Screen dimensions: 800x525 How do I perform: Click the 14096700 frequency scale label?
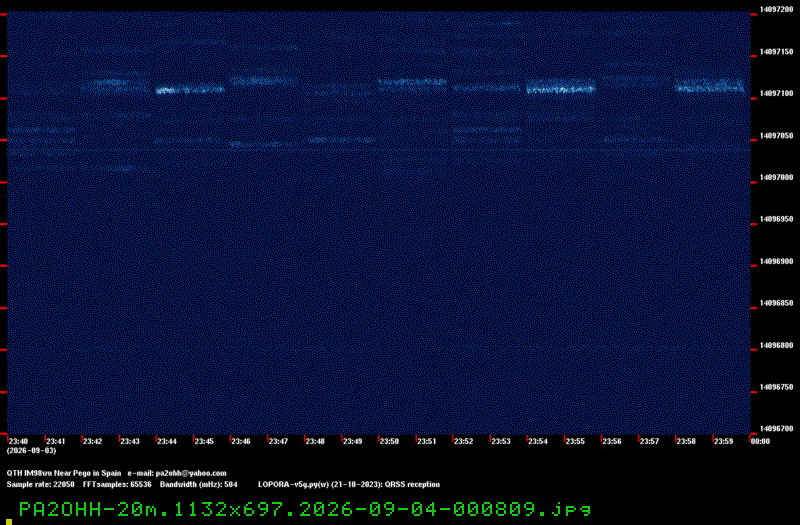[776, 429]
